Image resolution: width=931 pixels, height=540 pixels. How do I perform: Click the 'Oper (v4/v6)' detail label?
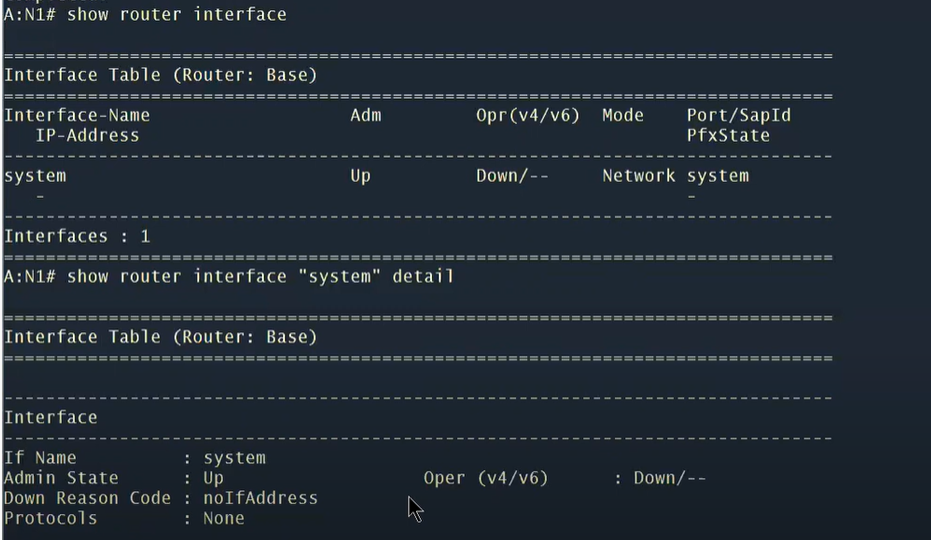[486, 478]
